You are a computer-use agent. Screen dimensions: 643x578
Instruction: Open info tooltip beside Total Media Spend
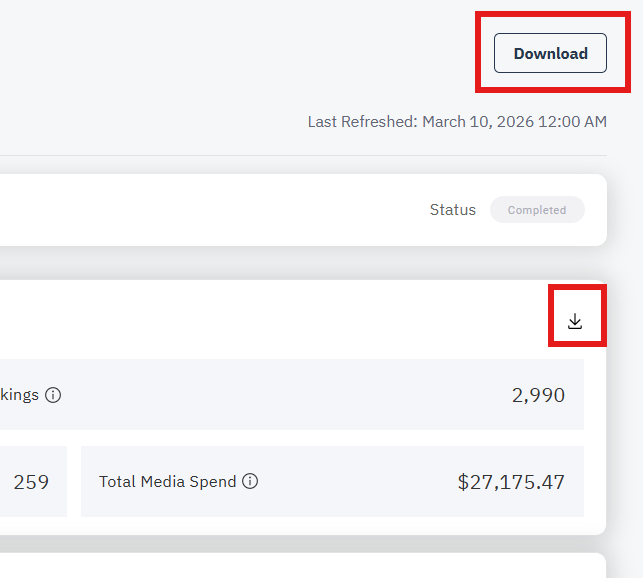tap(250, 481)
